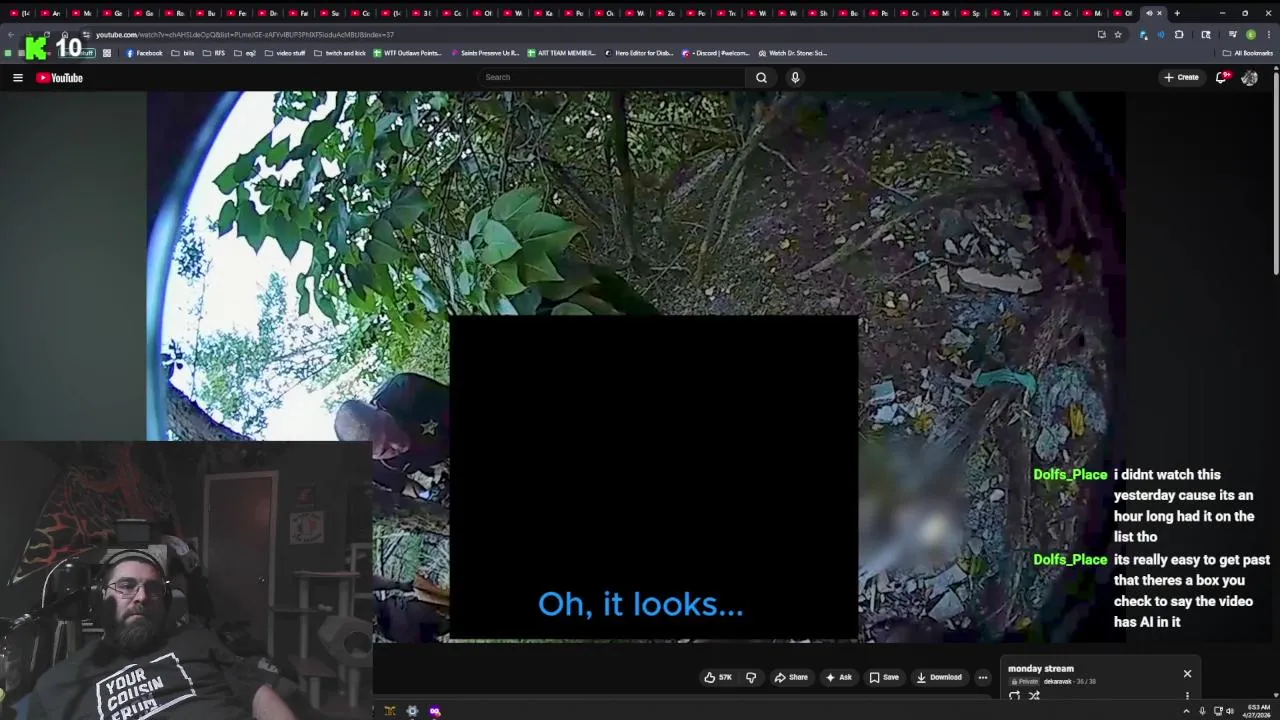Open the taskbar network icon
Screen dimensions: 1280x720
[1218, 711]
